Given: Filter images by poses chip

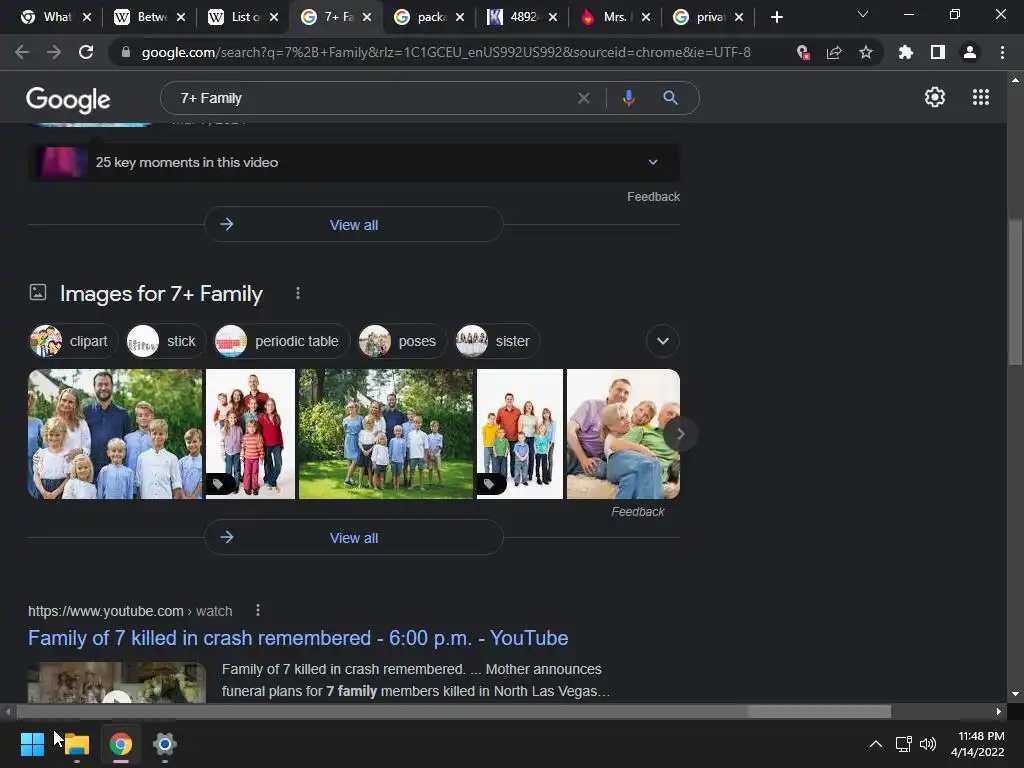Looking at the screenshot, I should pyautogui.click(x=402, y=341).
